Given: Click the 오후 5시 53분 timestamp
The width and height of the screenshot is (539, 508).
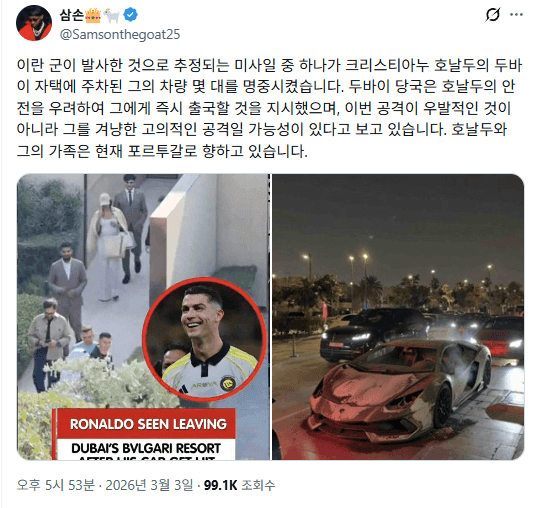Looking at the screenshot, I should point(56,485).
